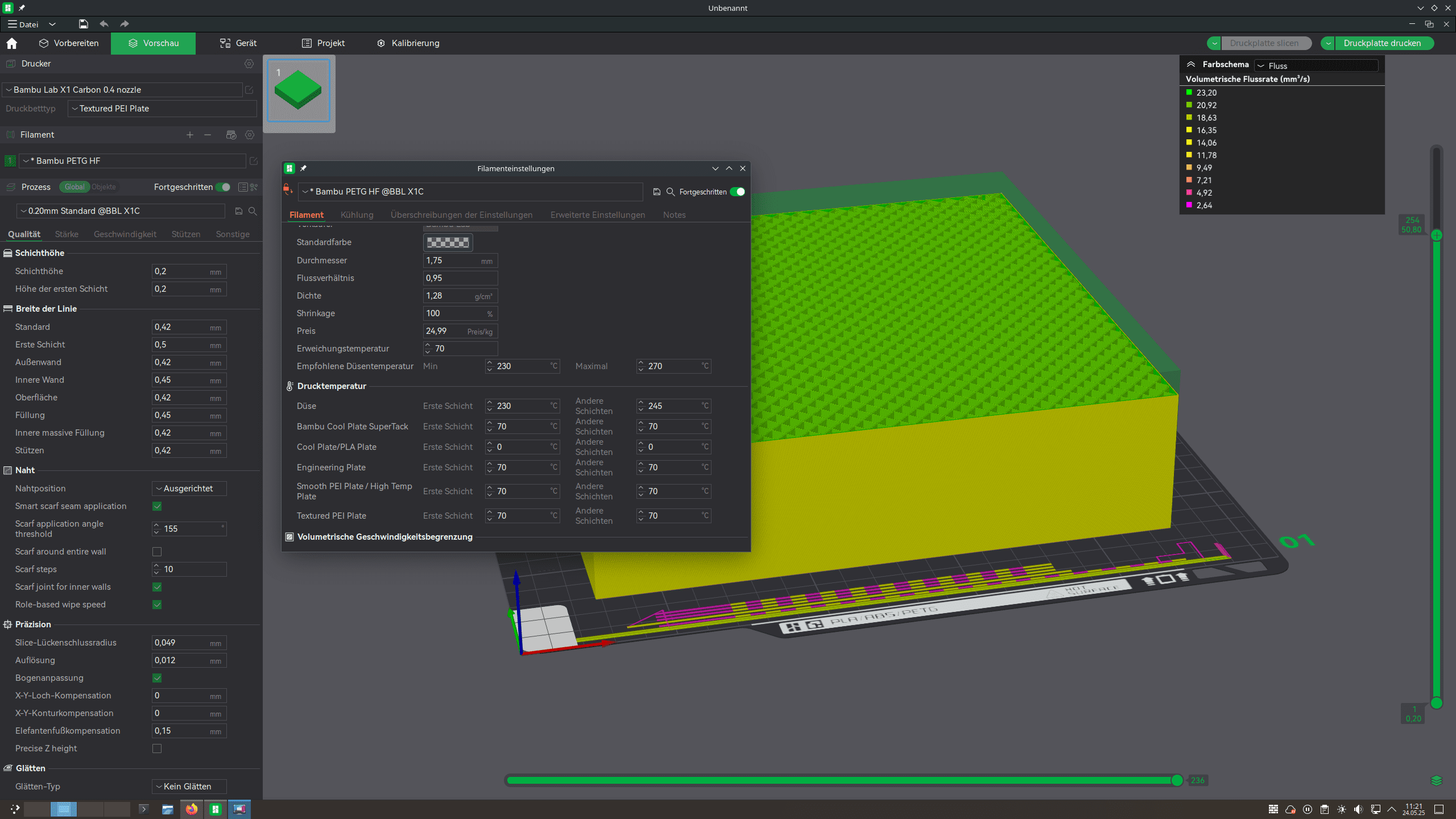
Task: Open the Datei menu
Action: pos(23,24)
